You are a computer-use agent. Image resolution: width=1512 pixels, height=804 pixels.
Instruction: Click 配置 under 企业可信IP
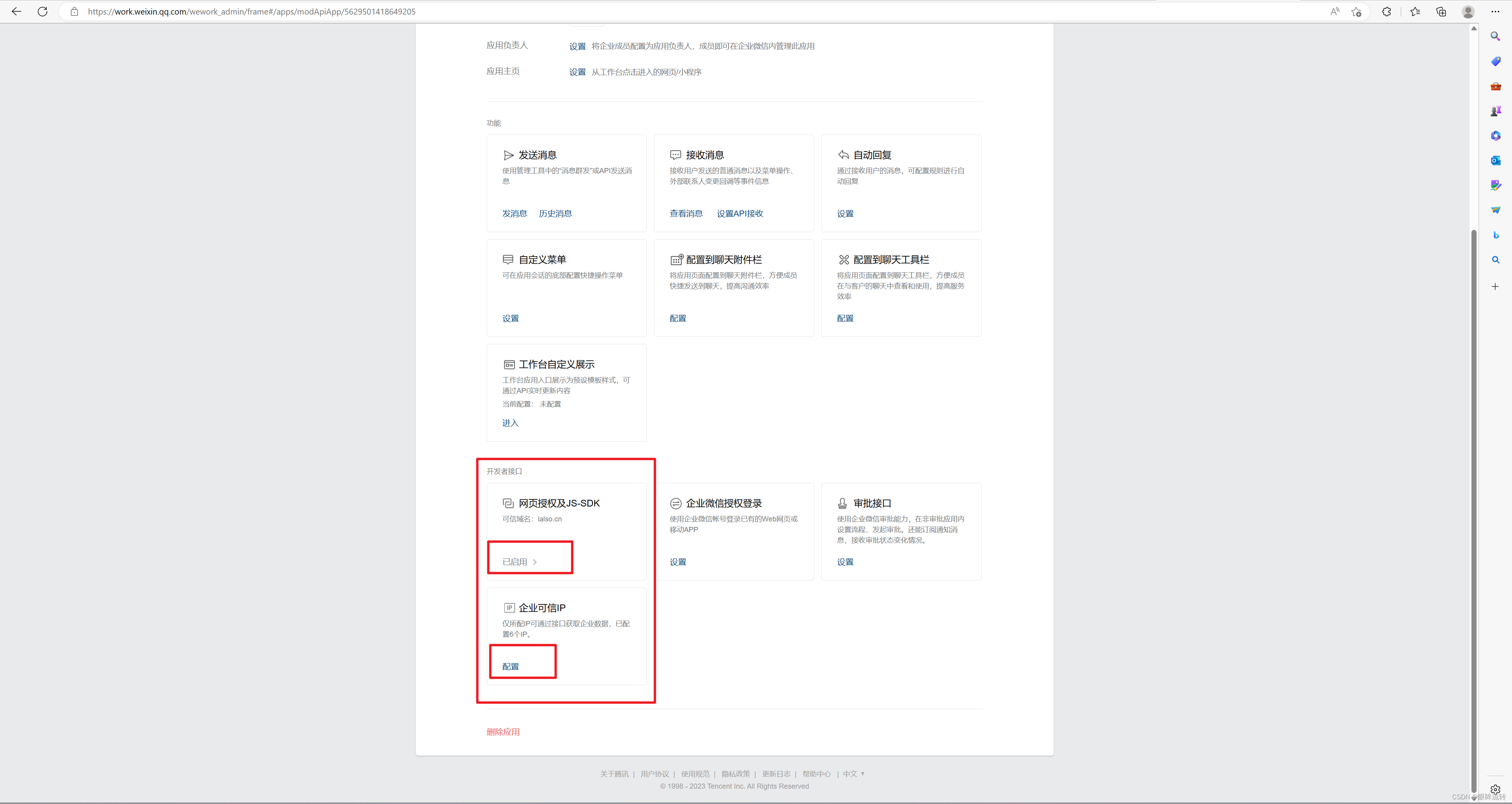click(511, 667)
